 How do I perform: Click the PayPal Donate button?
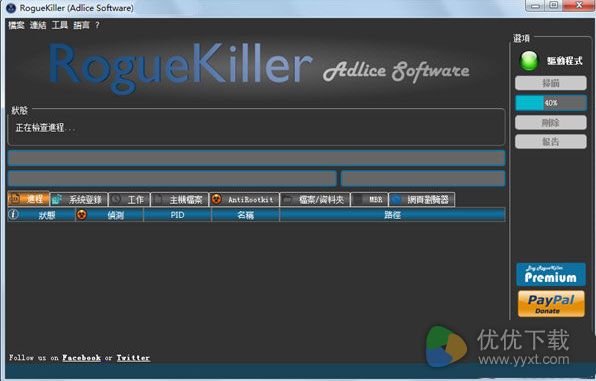point(551,304)
